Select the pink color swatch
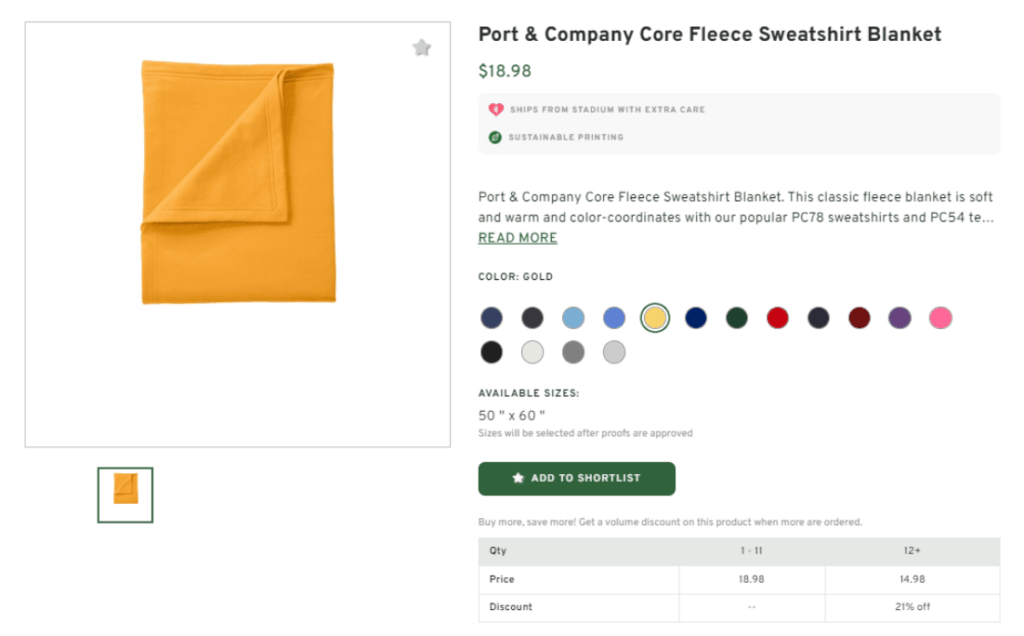The image size is (1024, 636). click(941, 317)
